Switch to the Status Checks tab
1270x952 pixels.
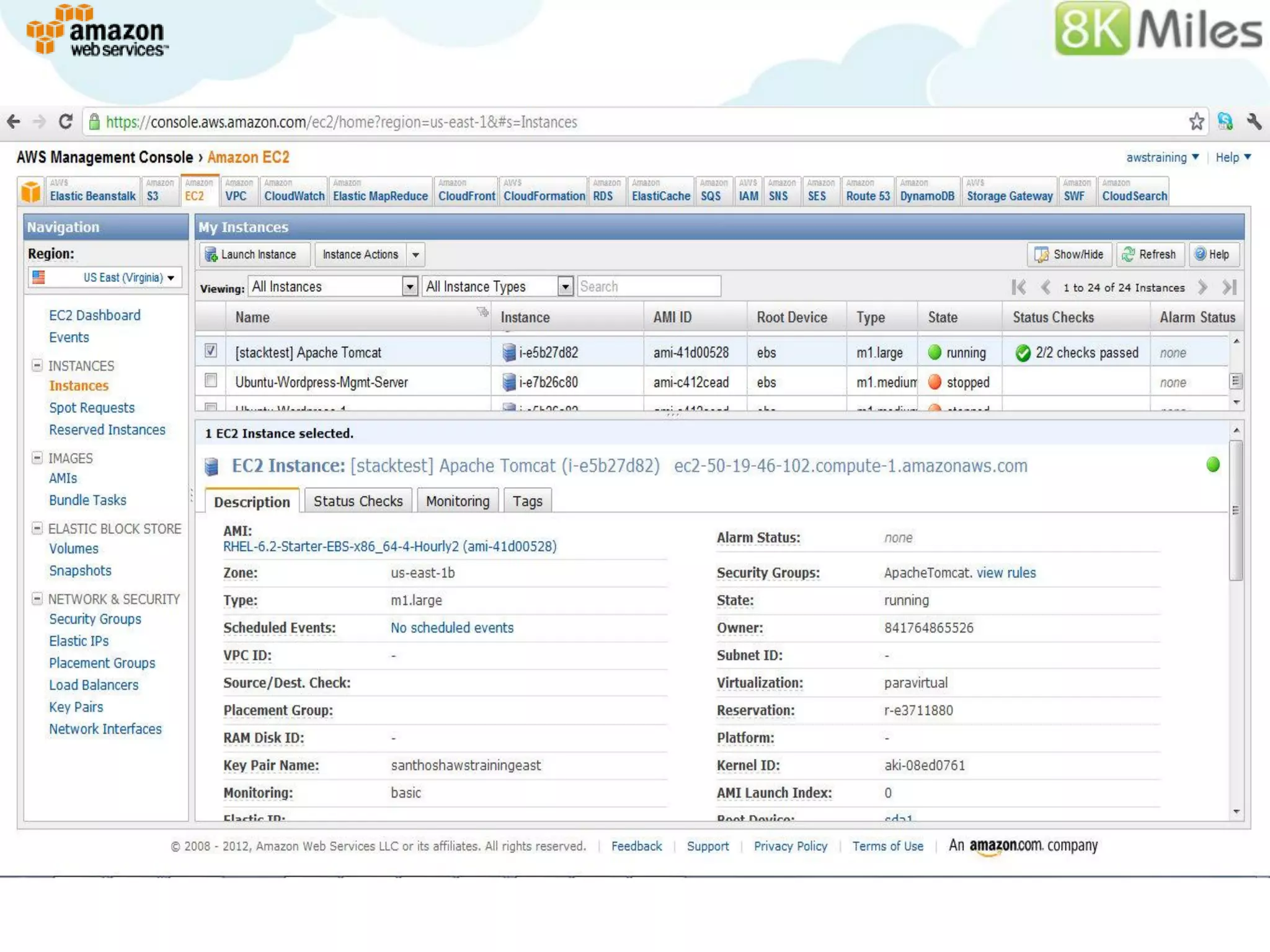[x=358, y=501]
